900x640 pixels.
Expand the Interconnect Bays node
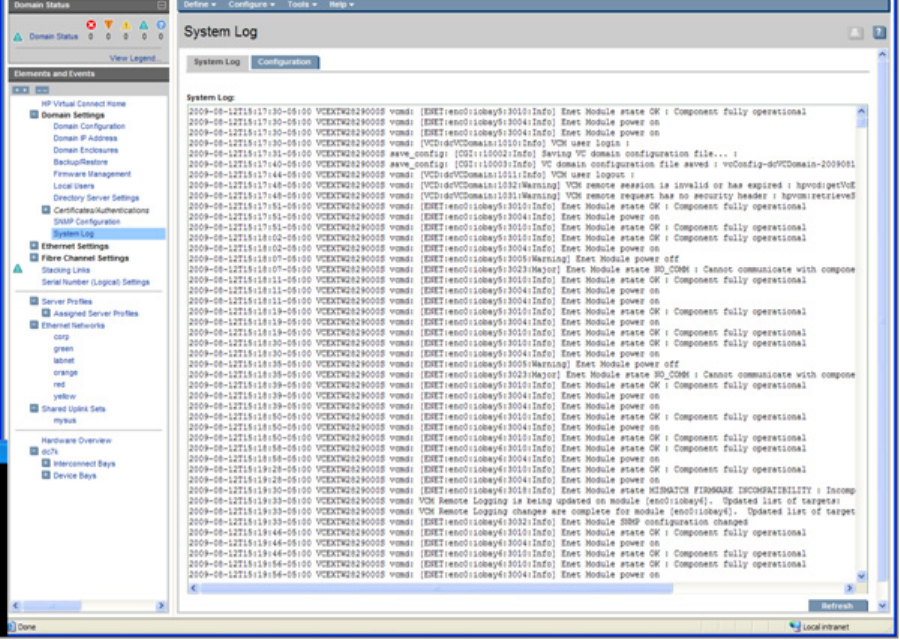pos(46,463)
